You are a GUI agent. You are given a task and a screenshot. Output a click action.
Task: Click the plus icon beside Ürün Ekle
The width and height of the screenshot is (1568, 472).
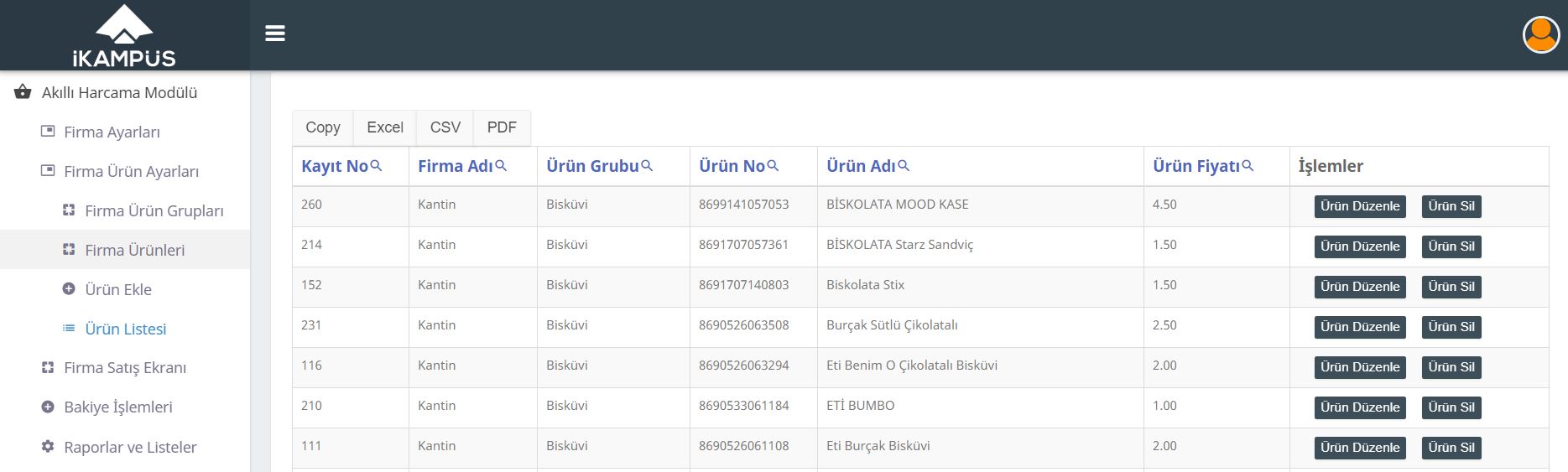click(x=69, y=288)
